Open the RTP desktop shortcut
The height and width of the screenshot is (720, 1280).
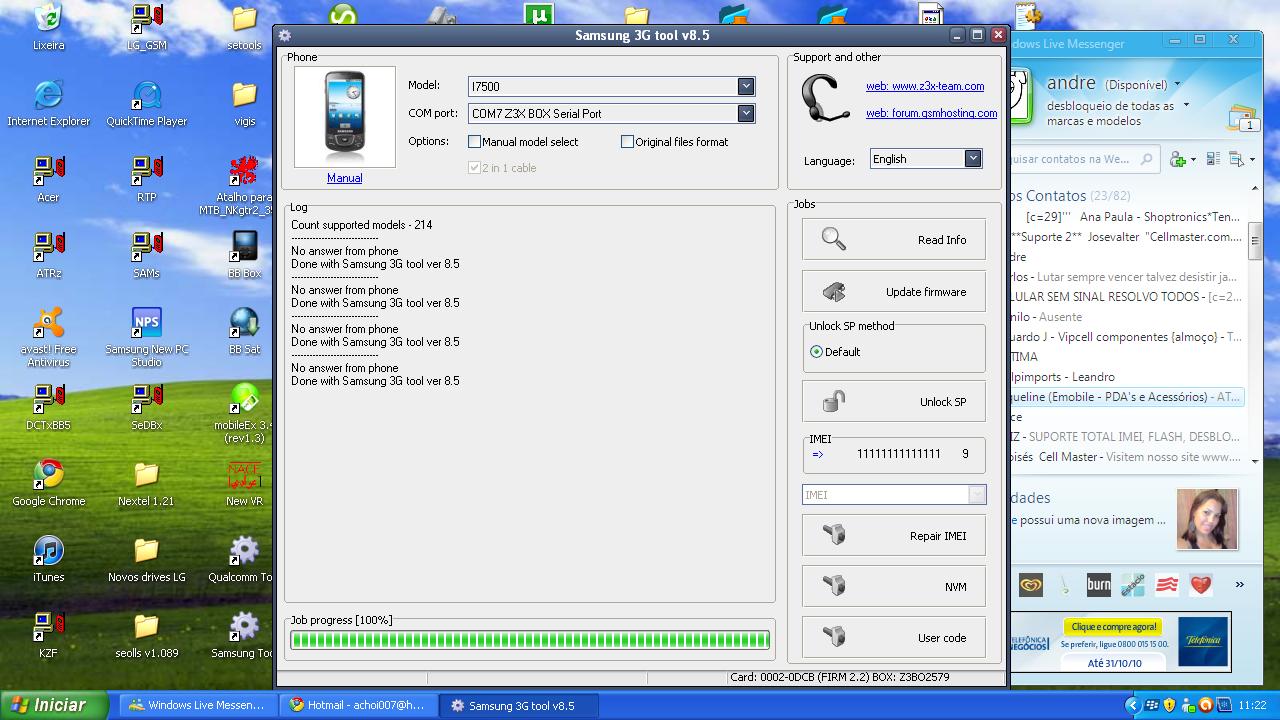click(146, 179)
